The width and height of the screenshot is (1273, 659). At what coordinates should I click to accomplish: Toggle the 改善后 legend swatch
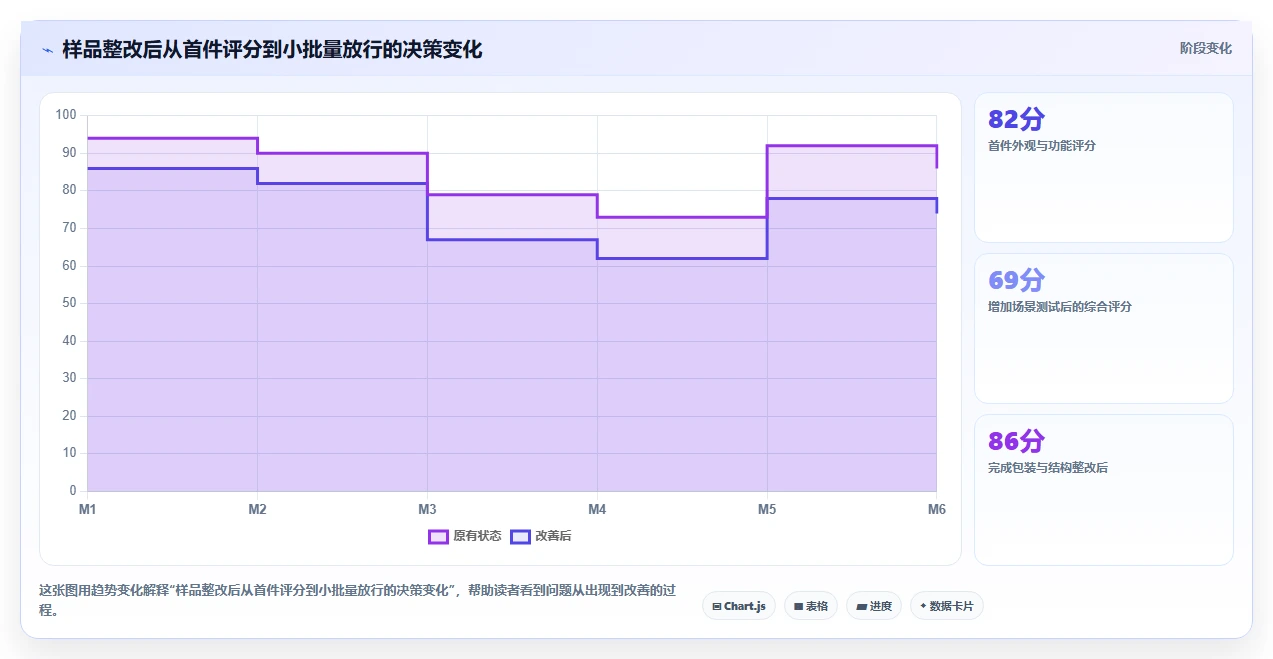click(520, 537)
